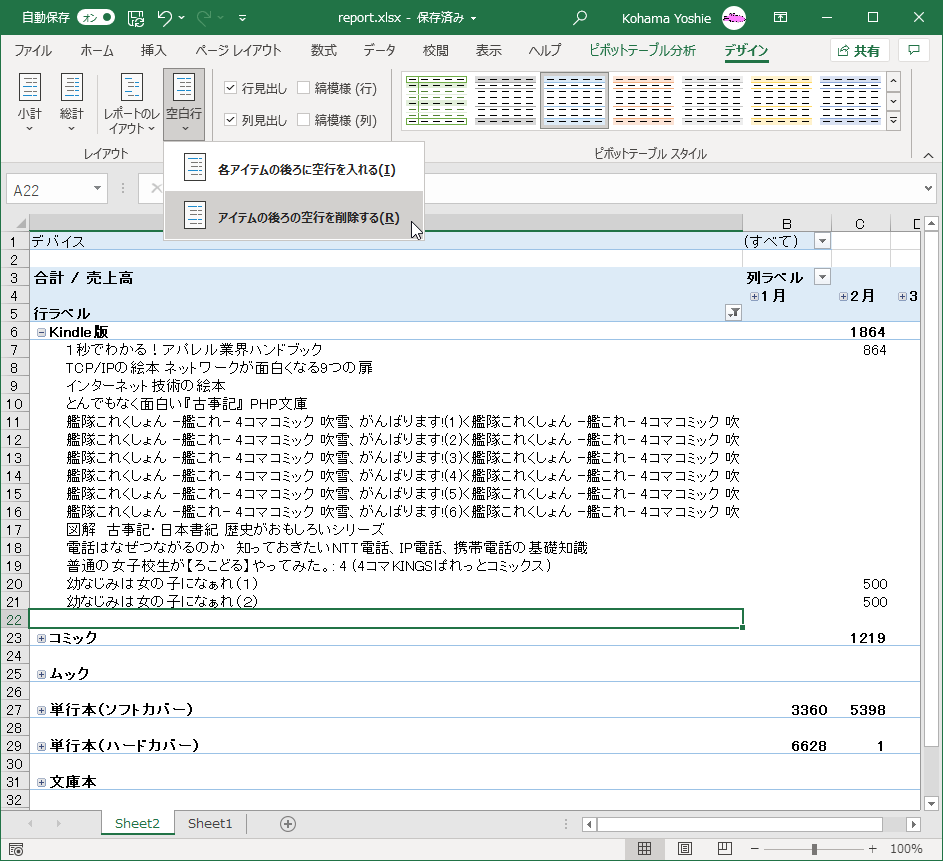Image resolution: width=943 pixels, height=861 pixels.
Task: Expand the 単行本(ソフトカバー) group
Action: pyautogui.click(x=41, y=711)
